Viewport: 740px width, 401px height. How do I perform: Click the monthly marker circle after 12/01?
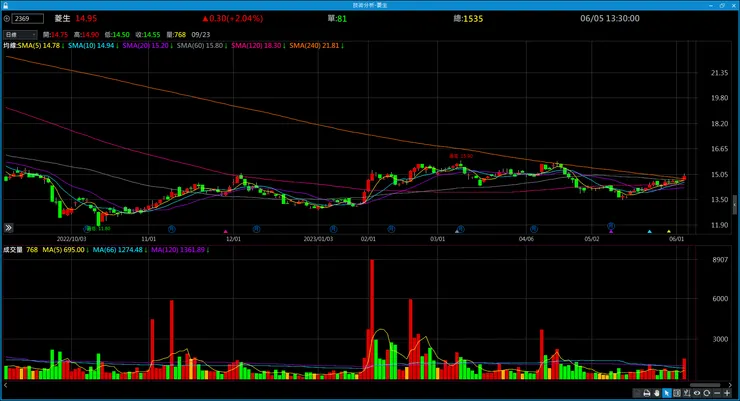click(256, 229)
